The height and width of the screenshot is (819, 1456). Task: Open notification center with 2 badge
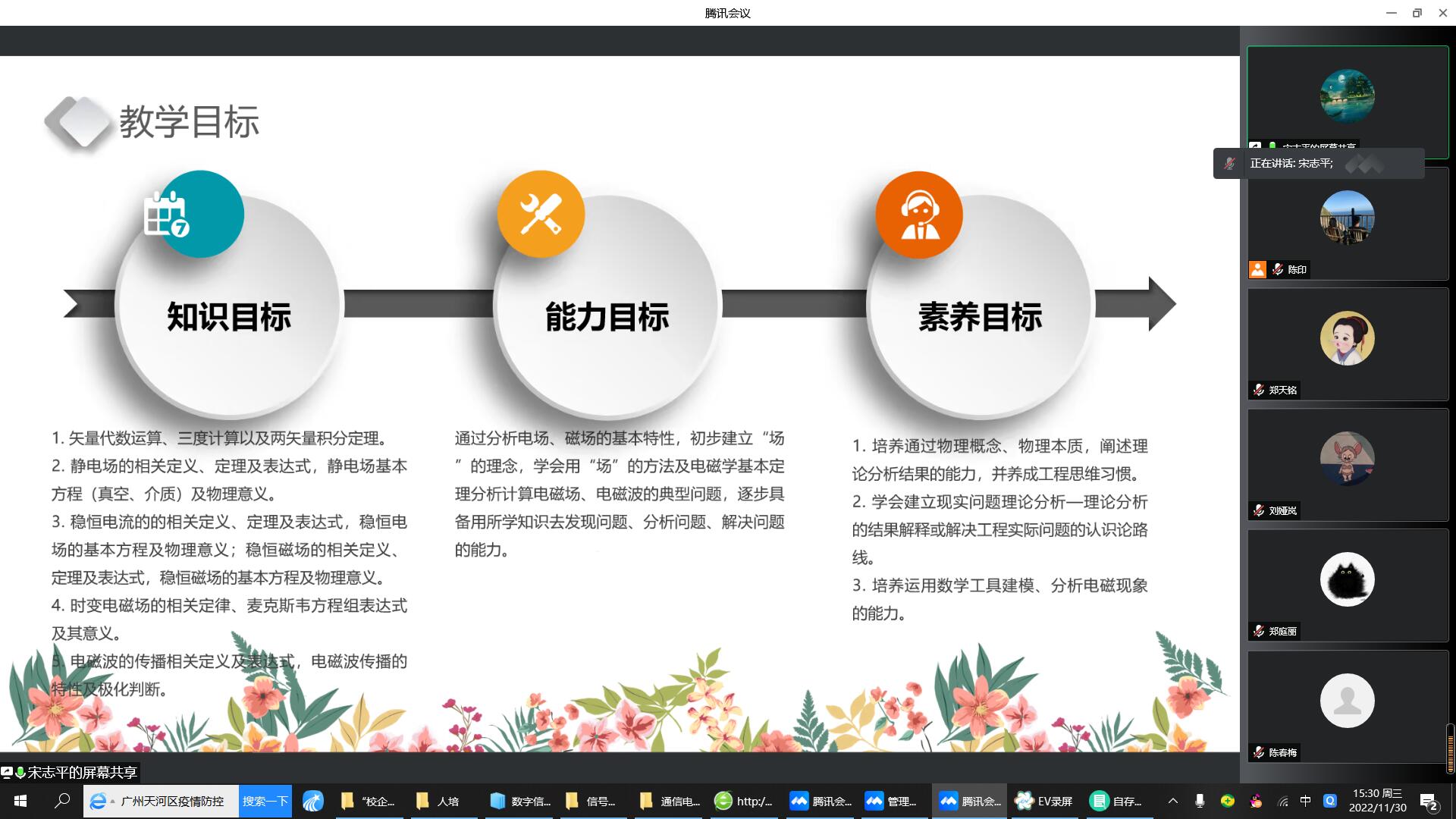pyautogui.click(x=1429, y=802)
